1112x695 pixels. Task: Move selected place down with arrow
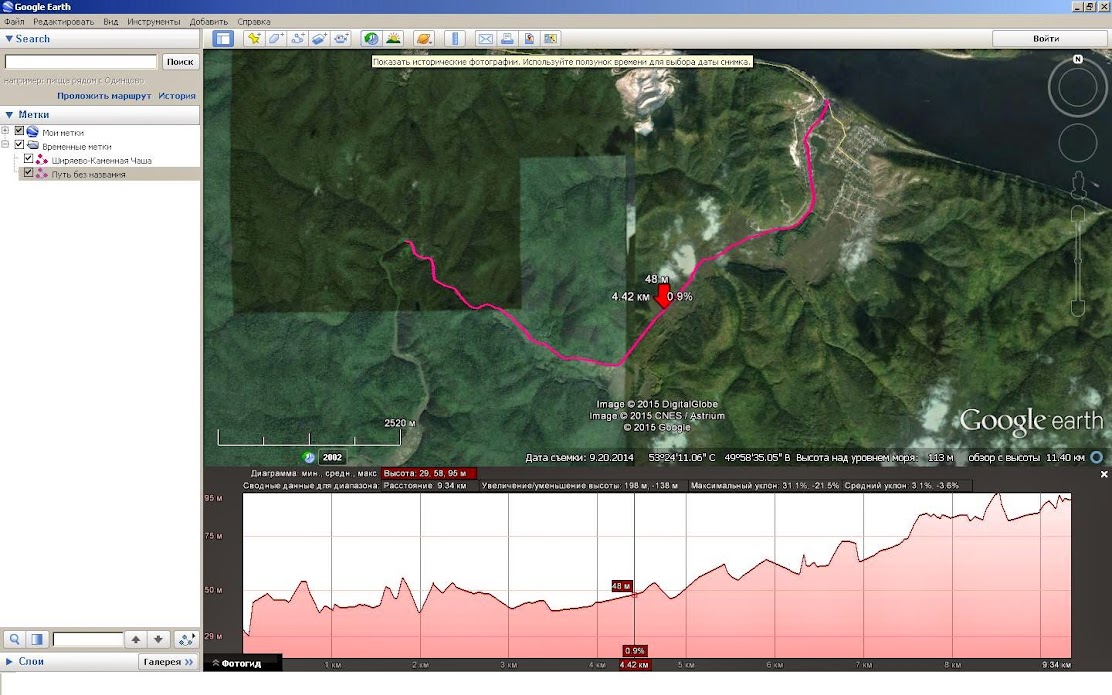(x=158, y=639)
